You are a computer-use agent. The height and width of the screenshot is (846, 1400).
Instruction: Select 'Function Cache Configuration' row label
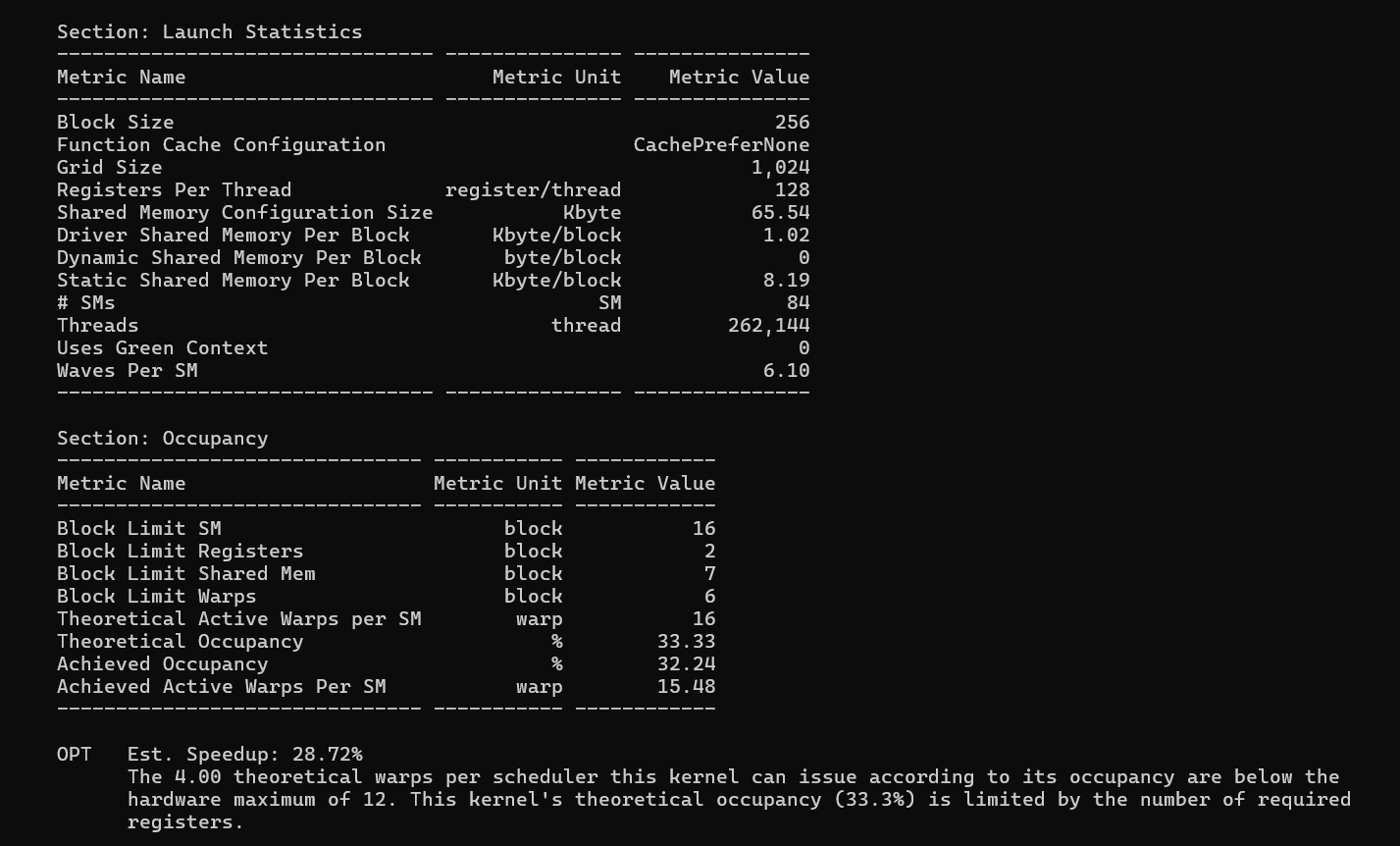pos(221,145)
